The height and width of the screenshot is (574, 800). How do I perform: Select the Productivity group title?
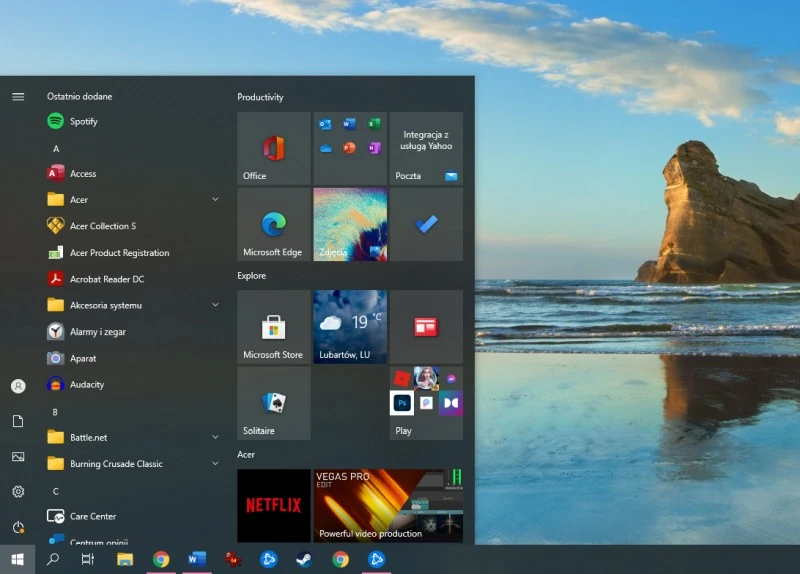(260, 97)
